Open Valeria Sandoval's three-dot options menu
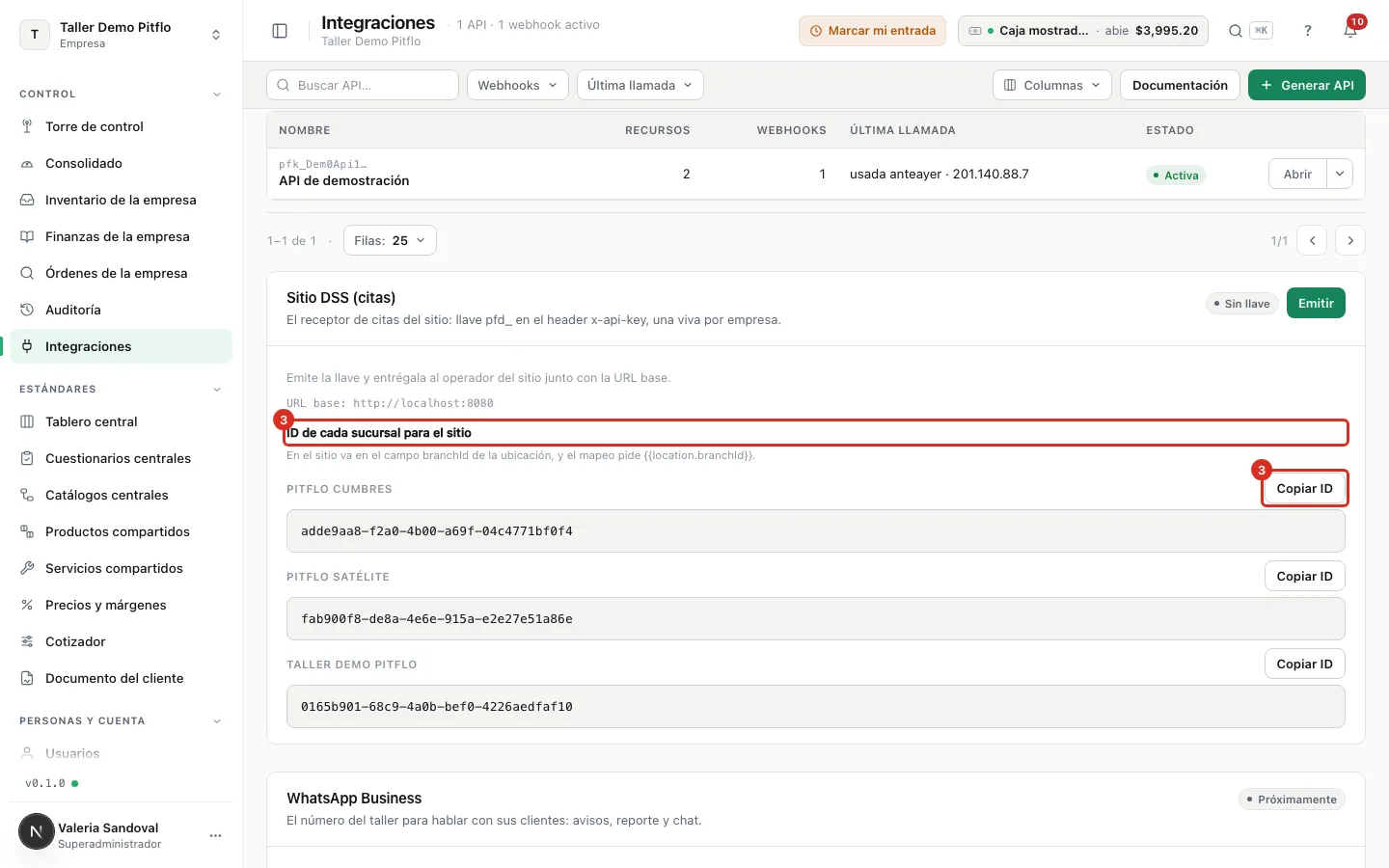Image resolution: width=1389 pixels, height=868 pixels. tap(216, 835)
